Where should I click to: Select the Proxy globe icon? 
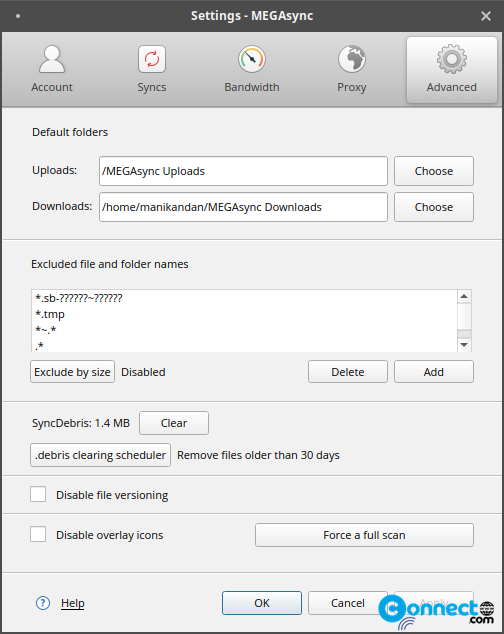(352, 59)
